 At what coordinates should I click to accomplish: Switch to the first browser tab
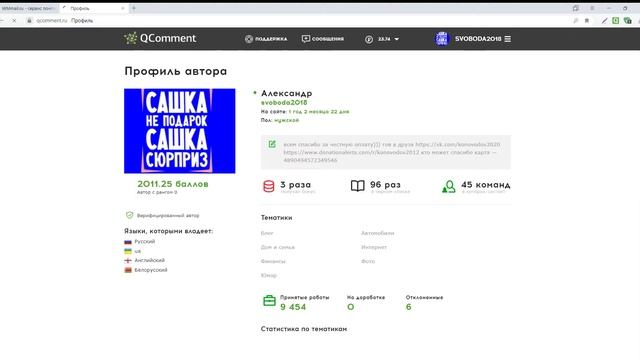click(x=29, y=8)
